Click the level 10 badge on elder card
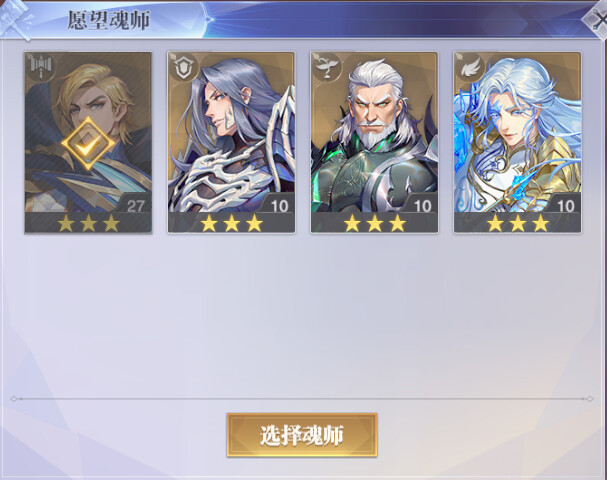 click(422, 206)
